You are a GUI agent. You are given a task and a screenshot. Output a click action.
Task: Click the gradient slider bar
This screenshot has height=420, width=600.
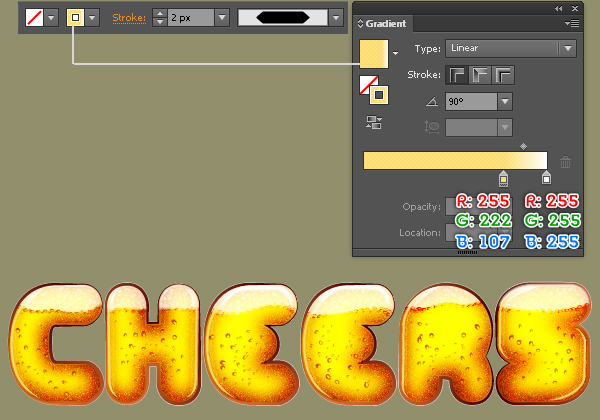click(x=455, y=161)
